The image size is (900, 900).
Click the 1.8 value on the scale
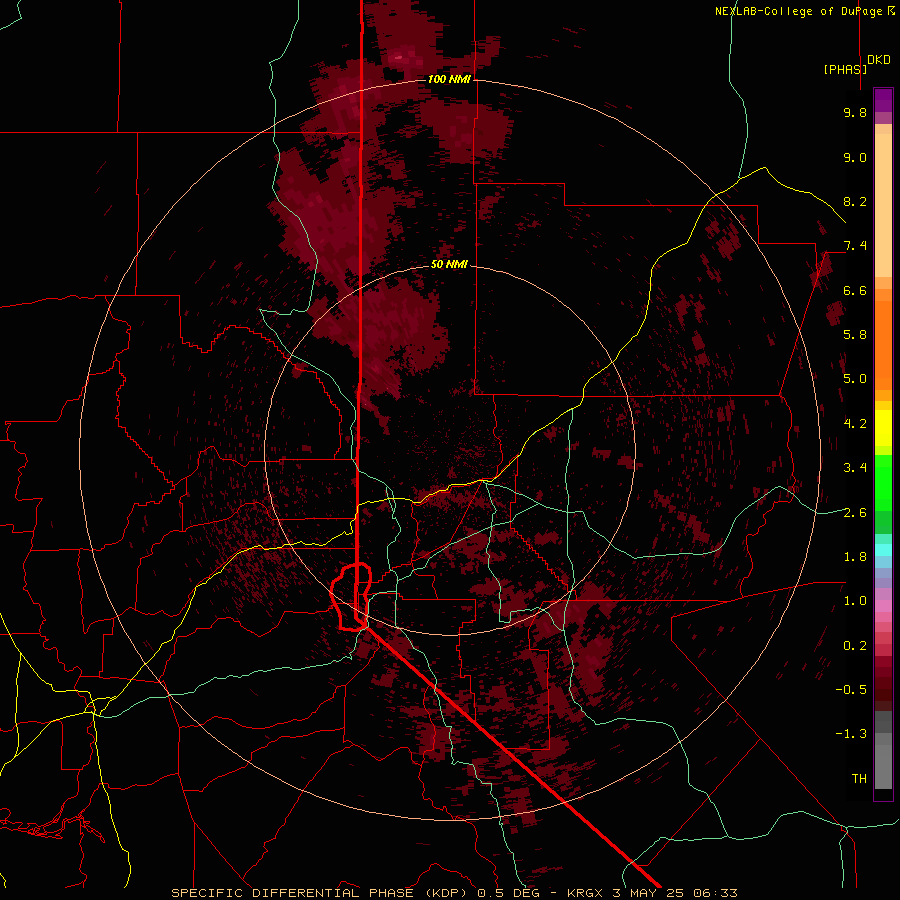(x=855, y=557)
